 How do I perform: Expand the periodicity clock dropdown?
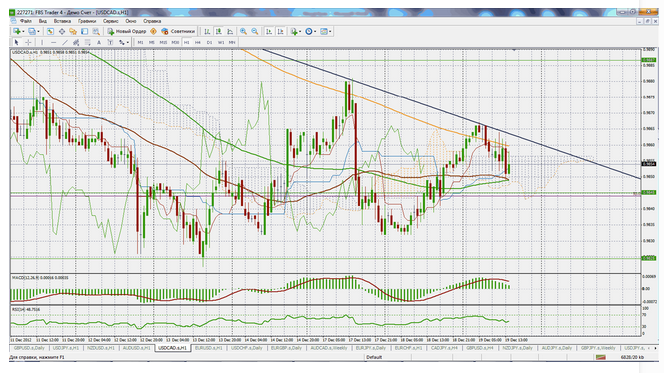click(x=315, y=31)
